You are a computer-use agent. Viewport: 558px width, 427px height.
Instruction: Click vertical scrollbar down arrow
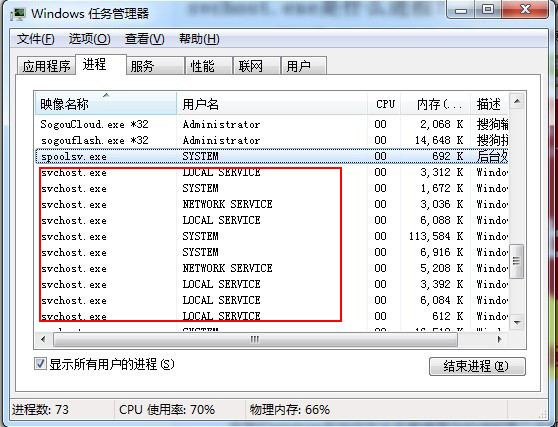pyautogui.click(x=517, y=322)
